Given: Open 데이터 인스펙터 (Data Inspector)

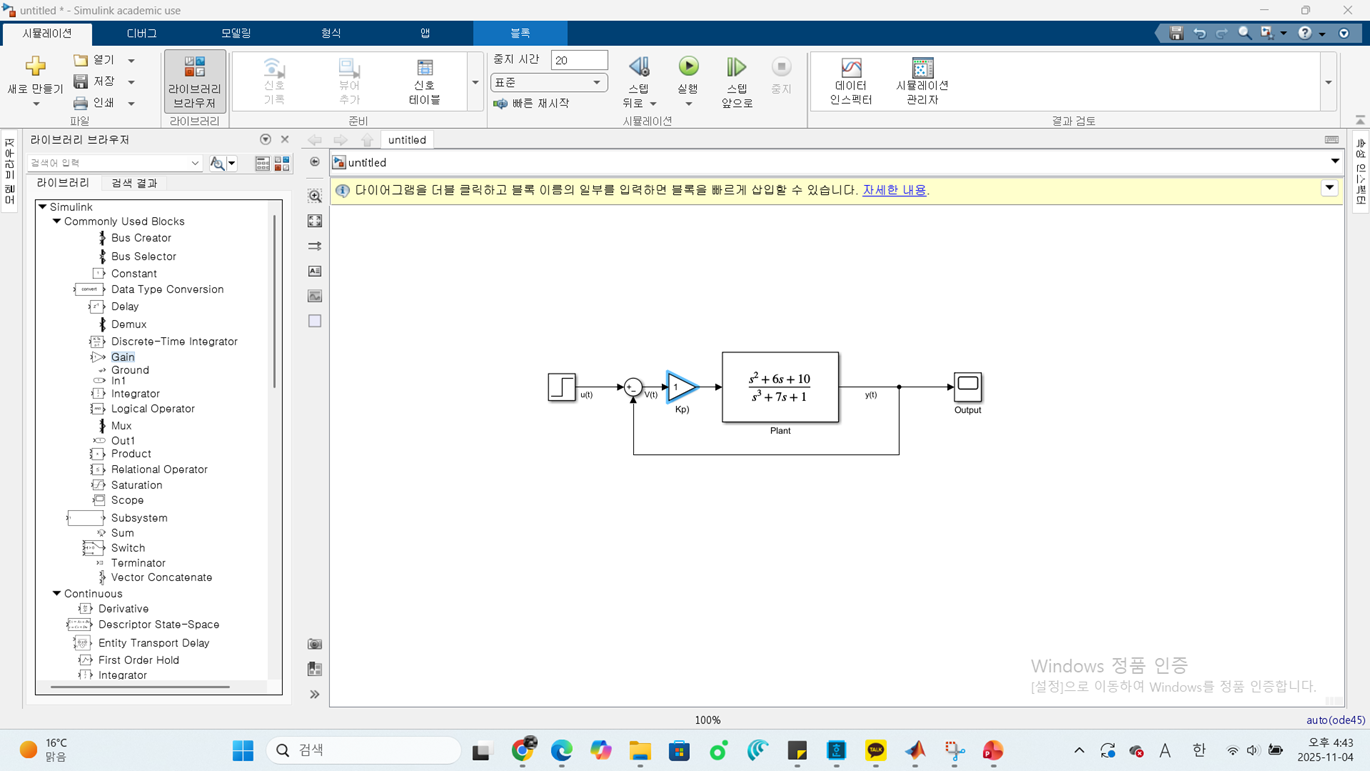Looking at the screenshot, I should pos(851,81).
